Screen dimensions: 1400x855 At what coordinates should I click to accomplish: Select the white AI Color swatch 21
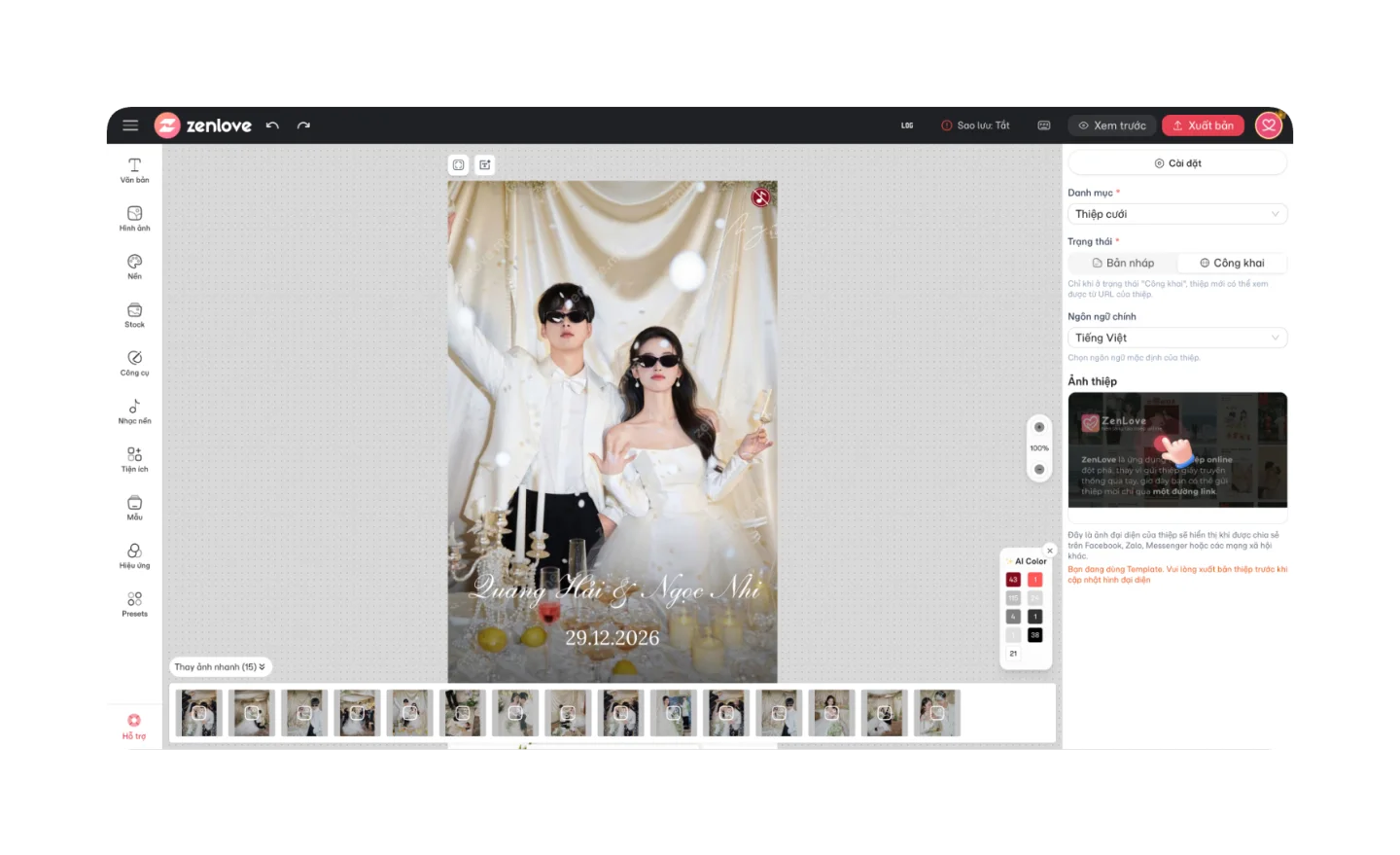(1013, 654)
